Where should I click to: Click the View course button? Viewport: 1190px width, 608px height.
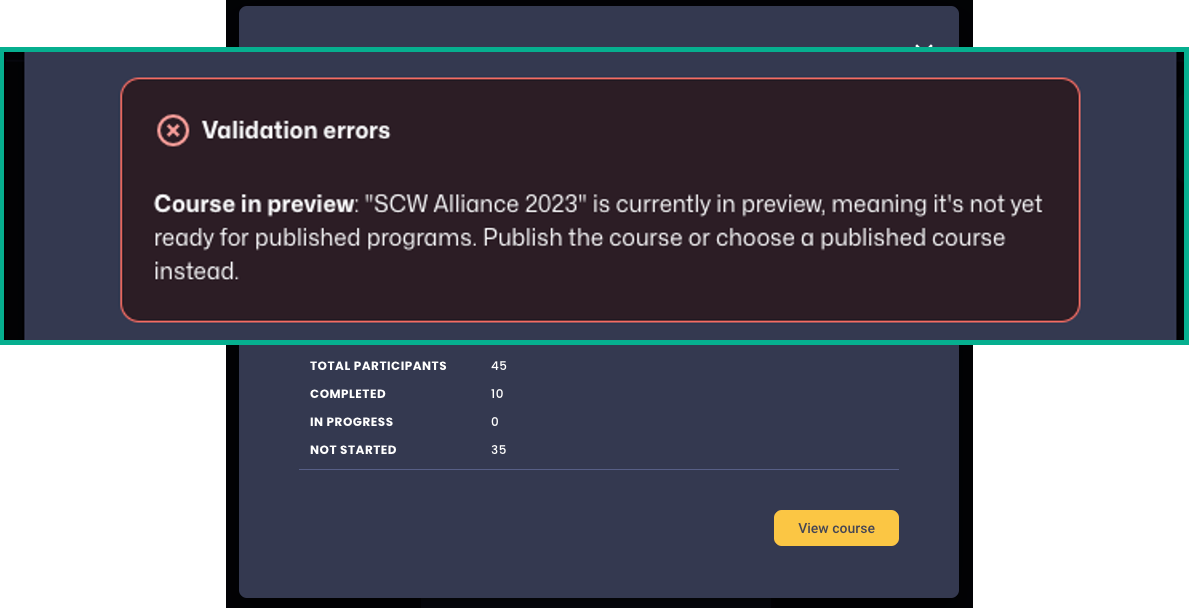coord(836,528)
